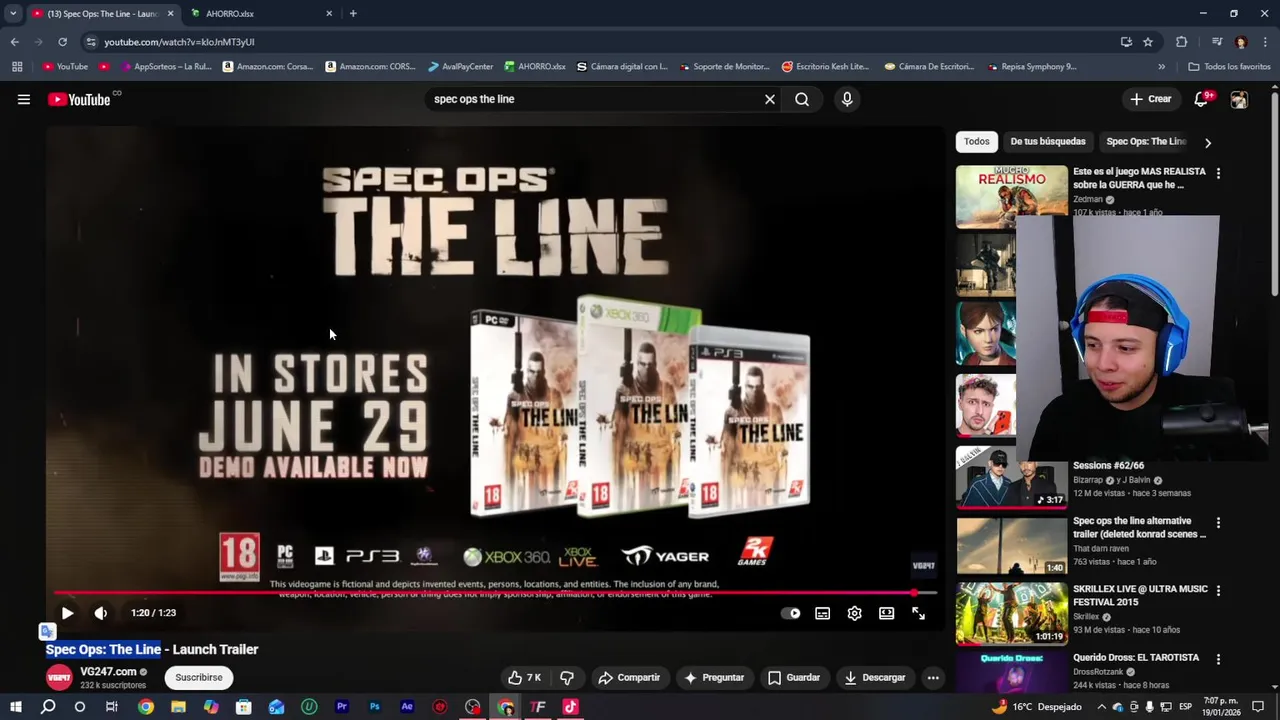Click the Descargar button
The height and width of the screenshot is (720, 1280).
tap(874, 677)
